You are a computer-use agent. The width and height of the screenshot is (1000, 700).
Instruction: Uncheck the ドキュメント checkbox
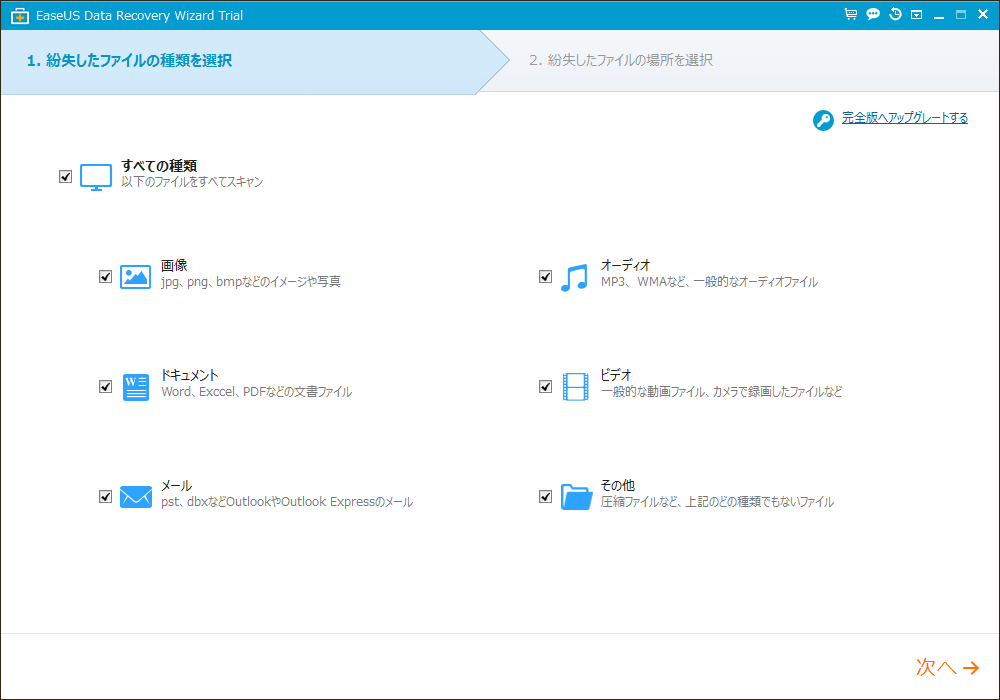point(105,386)
